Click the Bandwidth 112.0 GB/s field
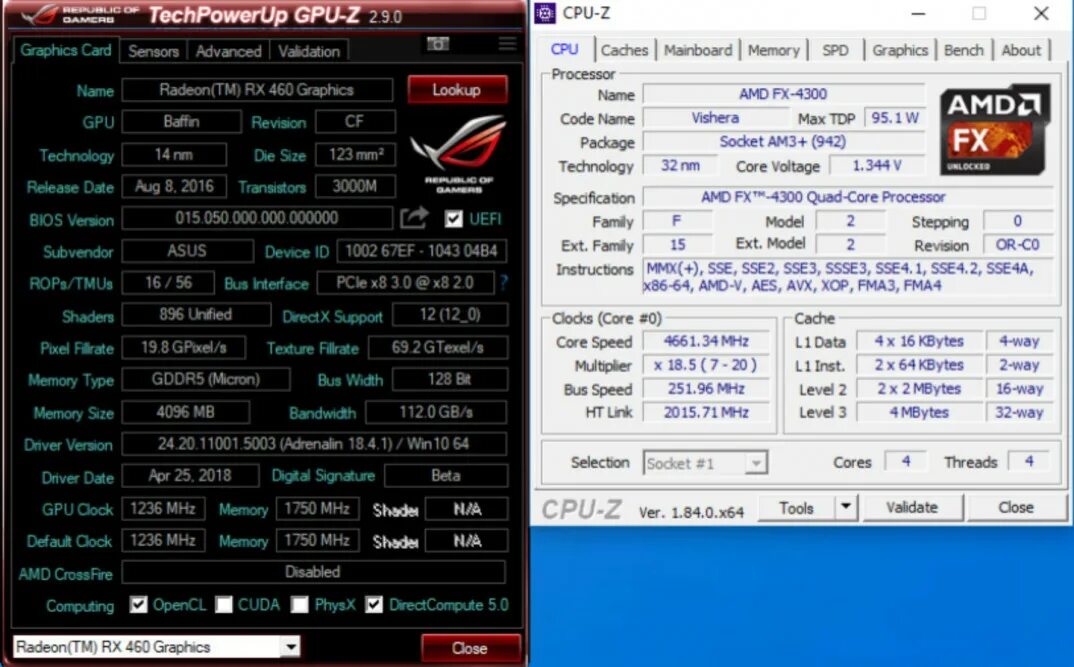This screenshot has width=1074, height=667. 436,412
